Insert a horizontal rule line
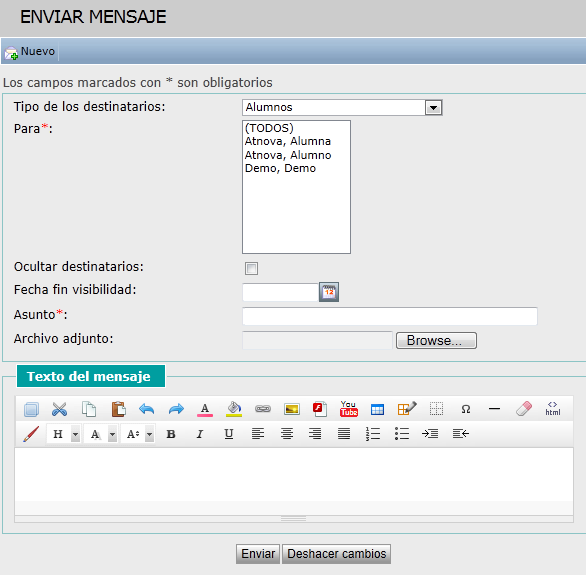The height and width of the screenshot is (575, 586). (494, 409)
